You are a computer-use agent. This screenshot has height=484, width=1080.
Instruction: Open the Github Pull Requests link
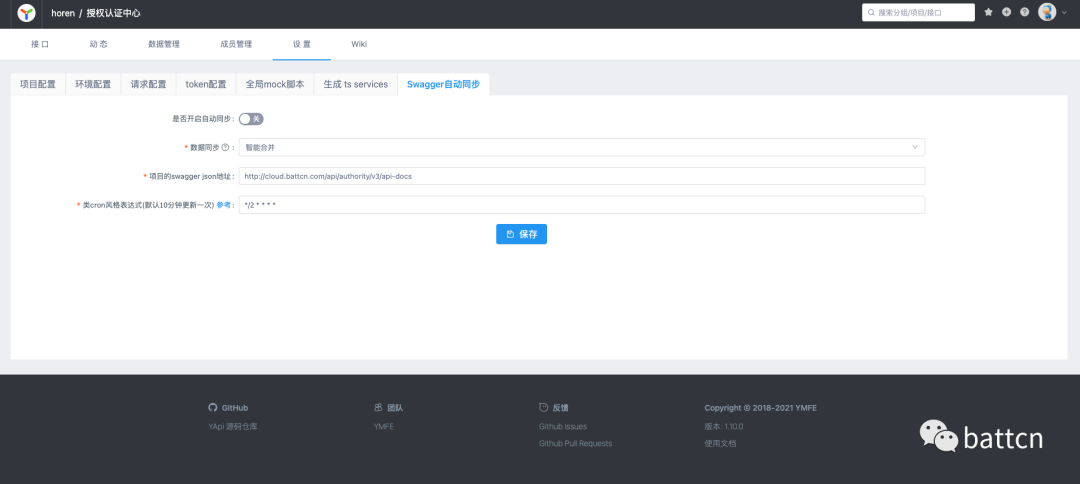tap(575, 443)
